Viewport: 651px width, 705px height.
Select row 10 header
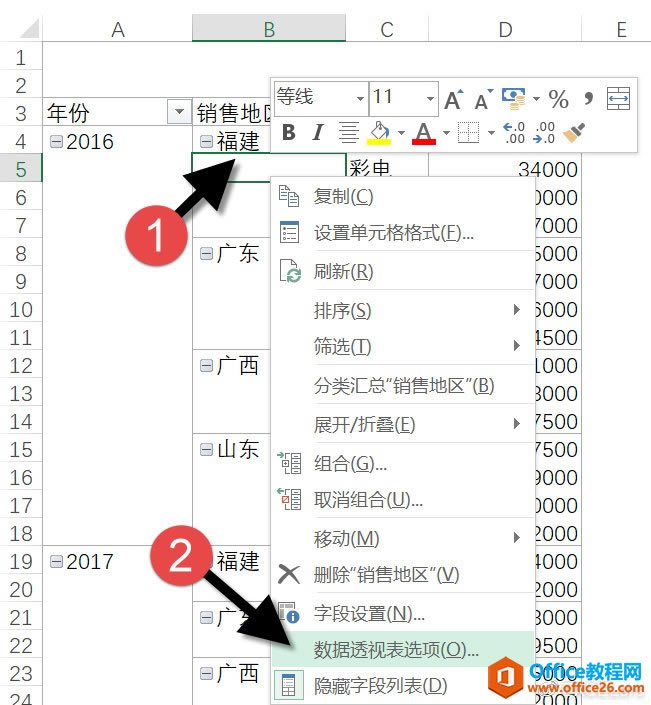21,309
